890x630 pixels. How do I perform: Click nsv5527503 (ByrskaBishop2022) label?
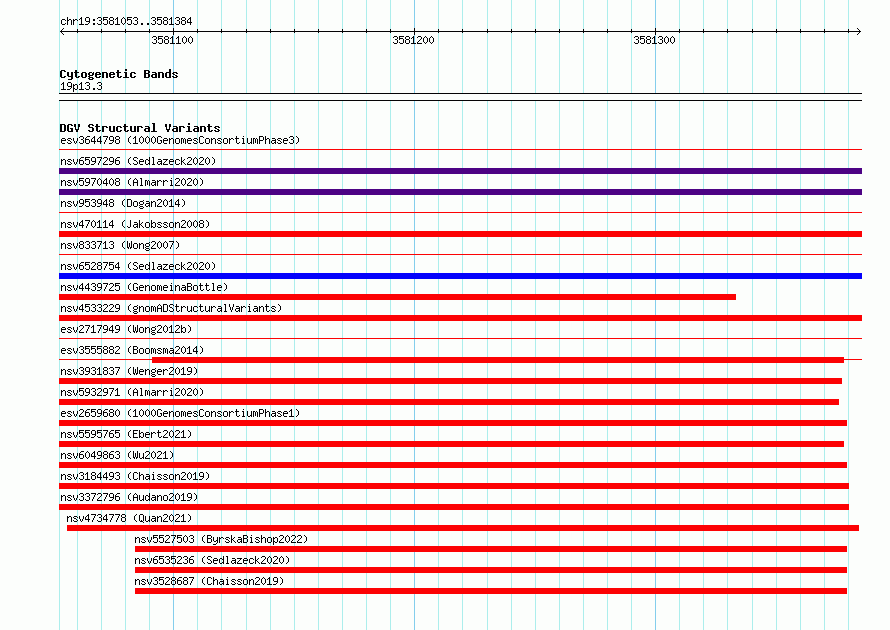point(221,539)
